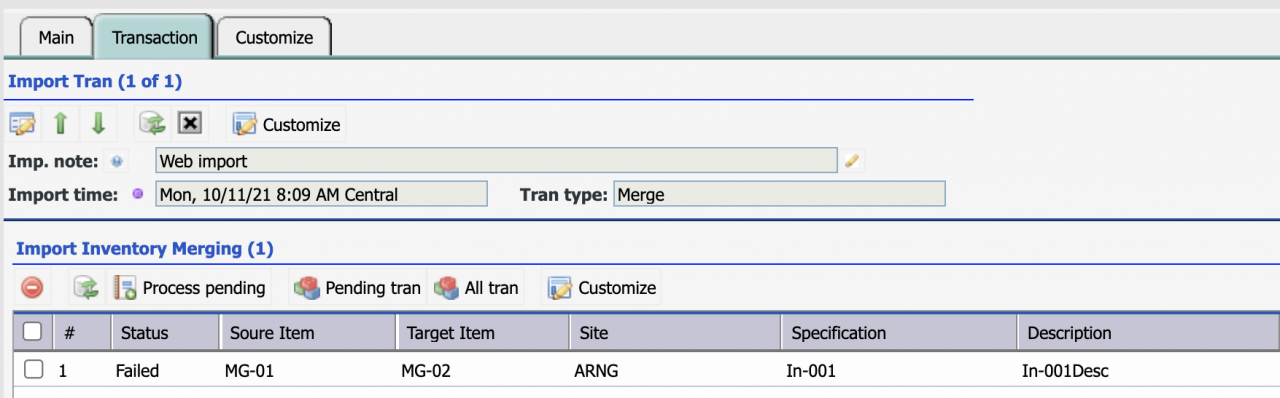Switch to the Main tab
The height and width of the screenshot is (398, 1280).
(x=56, y=37)
